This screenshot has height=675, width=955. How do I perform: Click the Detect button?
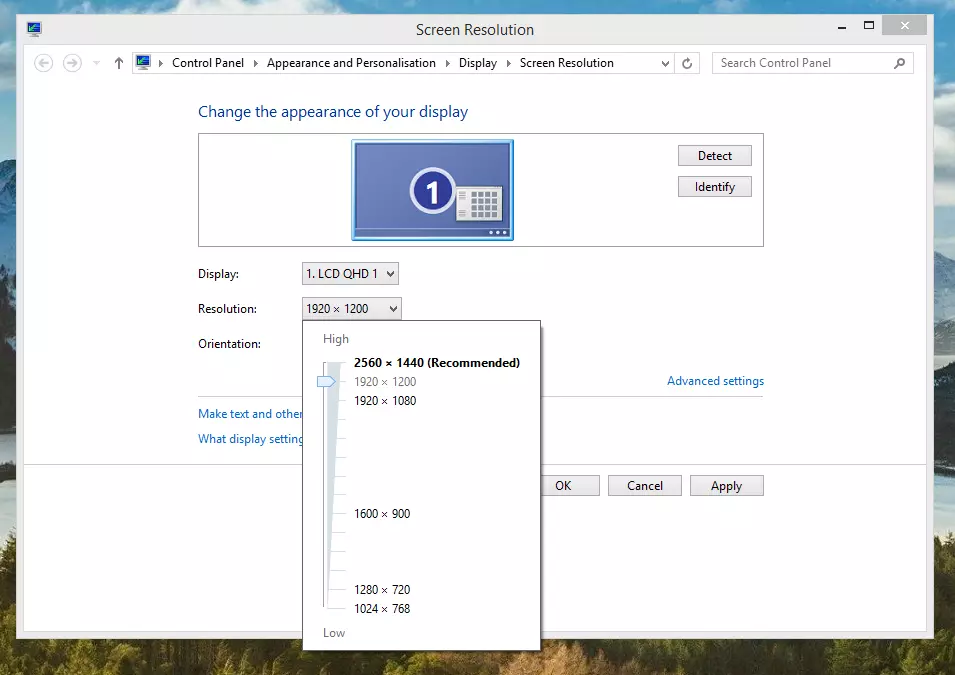(714, 155)
